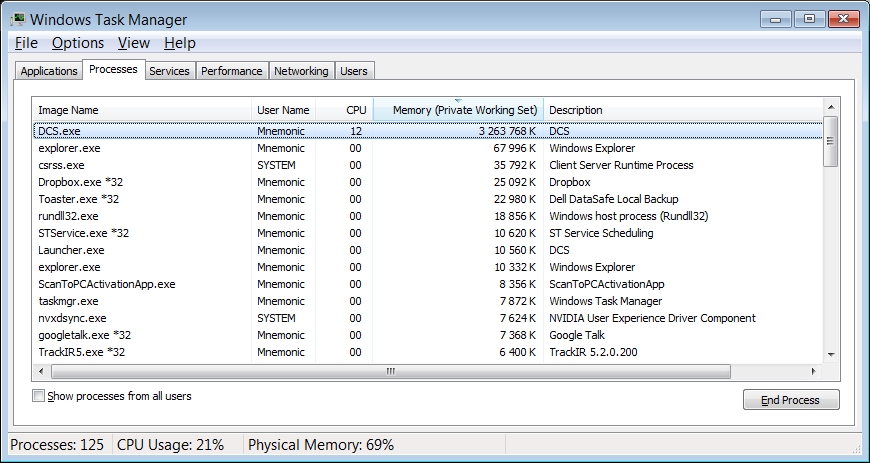Minimize the Windows Task Manager window
870x463 pixels.
[x=776, y=19]
